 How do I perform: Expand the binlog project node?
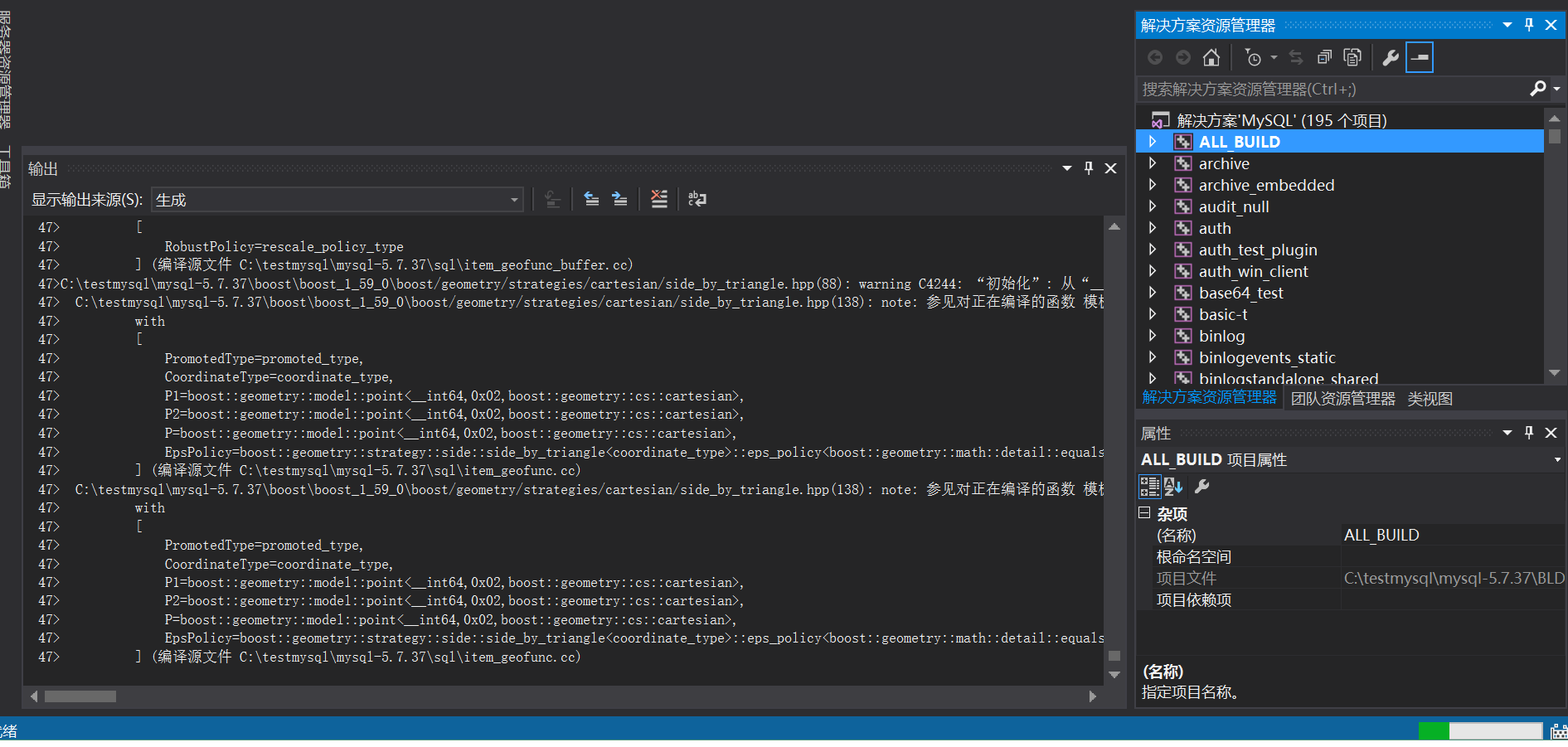pyautogui.click(x=1153, y=336)
